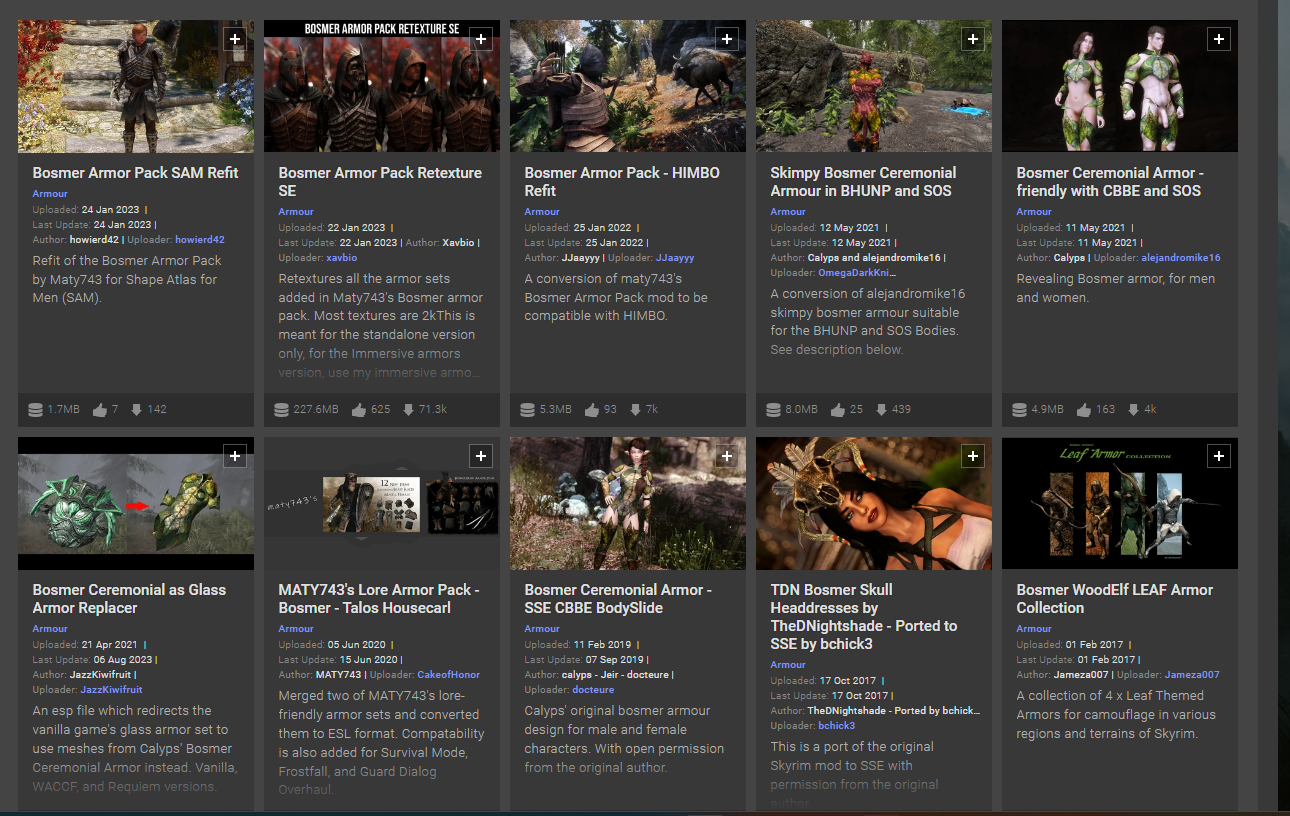
Task: Click download arrow icon beside 142 count
Action: pos(135,409)
